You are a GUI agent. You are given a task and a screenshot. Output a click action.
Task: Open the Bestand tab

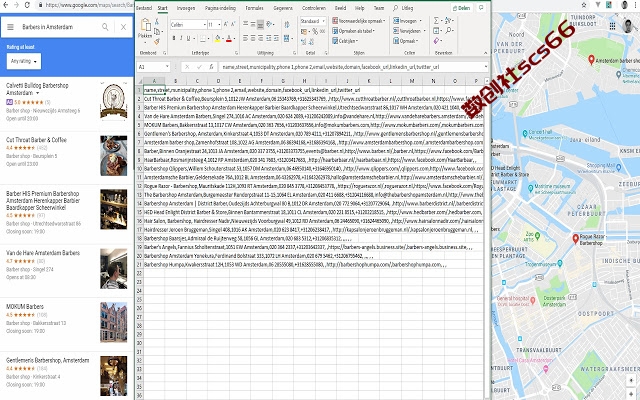(144, 8)
